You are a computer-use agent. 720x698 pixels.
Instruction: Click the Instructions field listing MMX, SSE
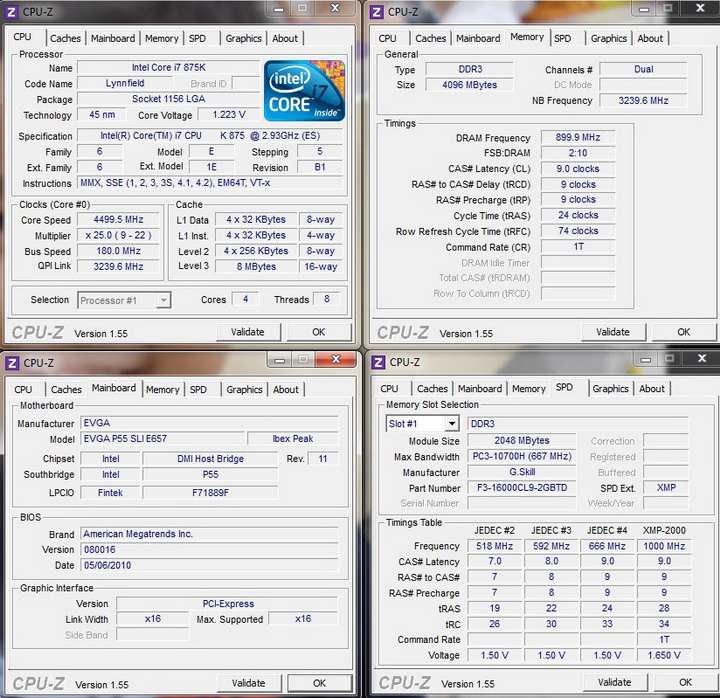coord(210,183)
